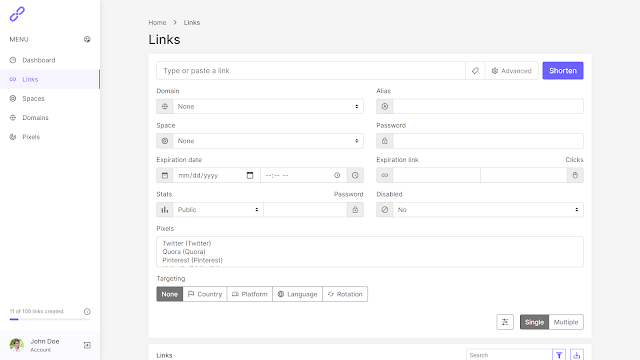The image size is (640, 360).
Task: Select Single link mode
Action: pyautogui.click(x=534, y=322)
